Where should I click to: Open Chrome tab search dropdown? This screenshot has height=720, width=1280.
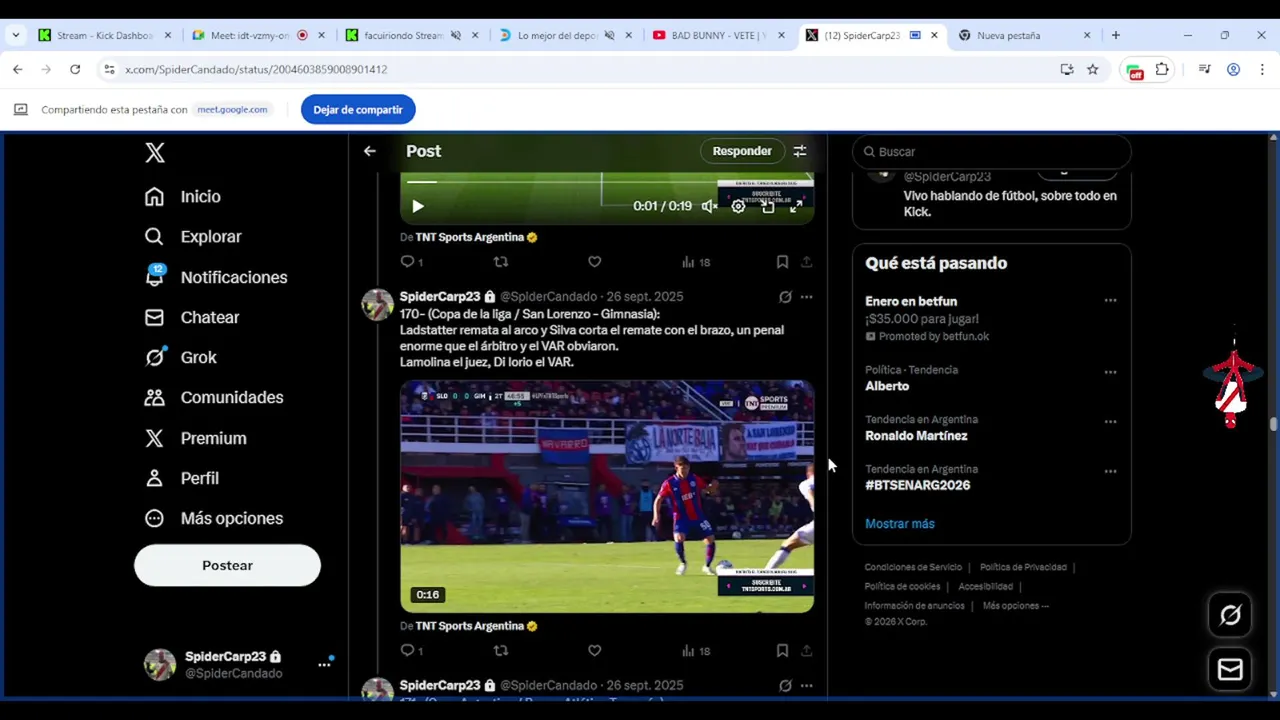15,35
